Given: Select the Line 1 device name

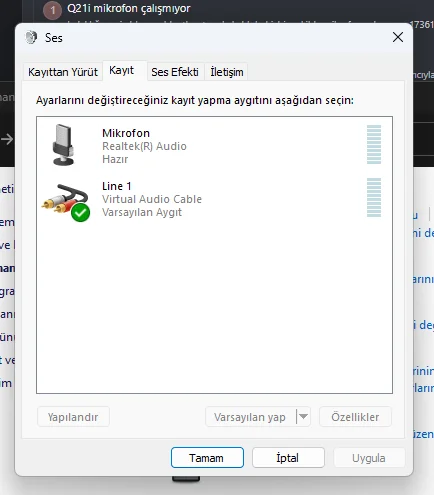Looking at the screenshot, I should (117, 186).
